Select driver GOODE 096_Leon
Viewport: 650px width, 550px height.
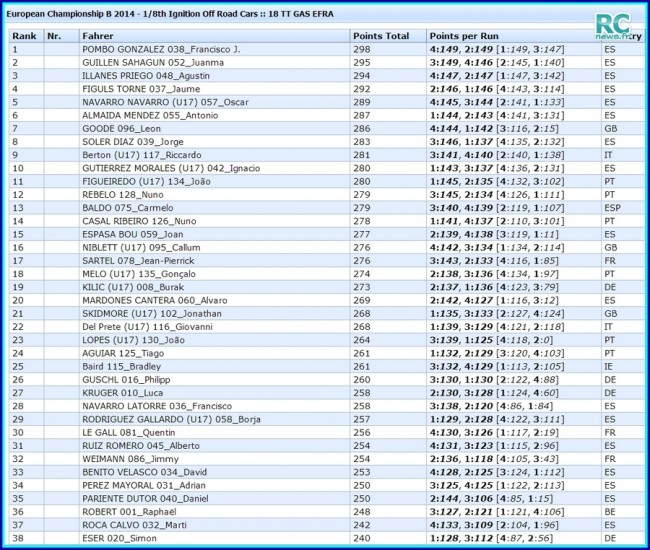coord(121,128)
